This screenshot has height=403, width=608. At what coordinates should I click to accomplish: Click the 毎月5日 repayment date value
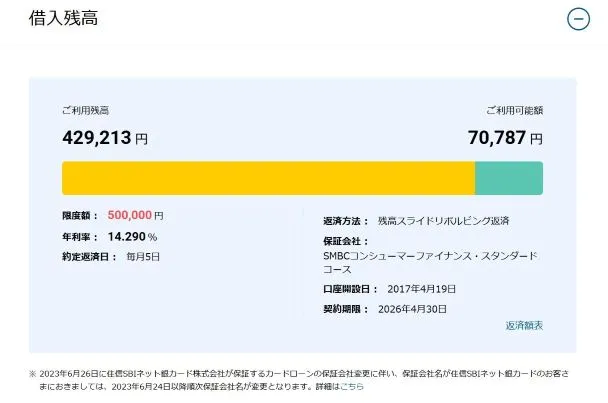click(x=143, y=257)
